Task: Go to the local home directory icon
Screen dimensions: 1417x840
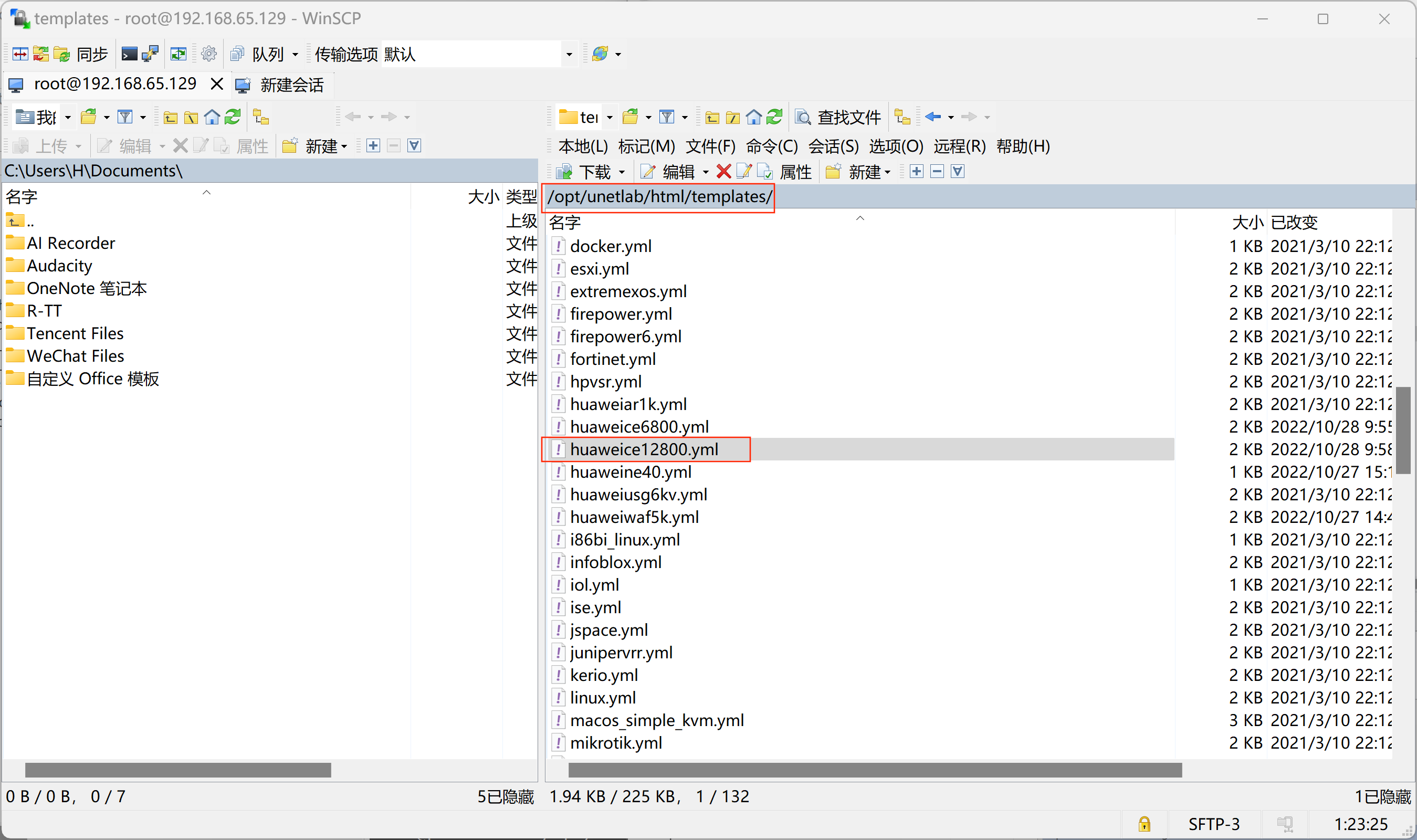Action: (x=212, y=117)
